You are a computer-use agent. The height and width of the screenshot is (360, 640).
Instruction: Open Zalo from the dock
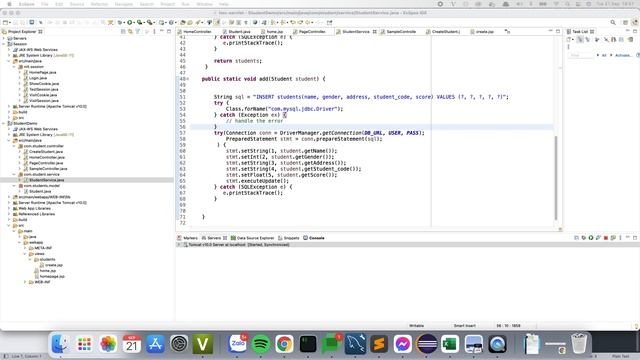pos(238,344)
